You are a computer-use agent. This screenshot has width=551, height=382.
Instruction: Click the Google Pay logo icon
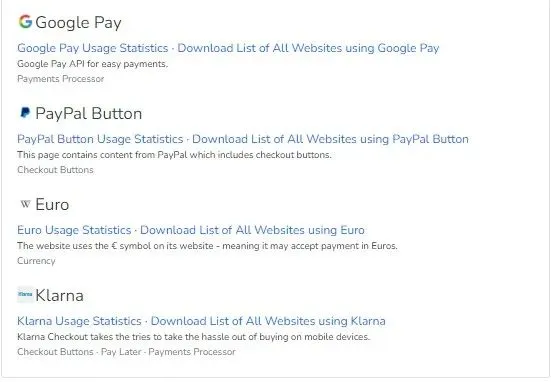tap(25, 22)
